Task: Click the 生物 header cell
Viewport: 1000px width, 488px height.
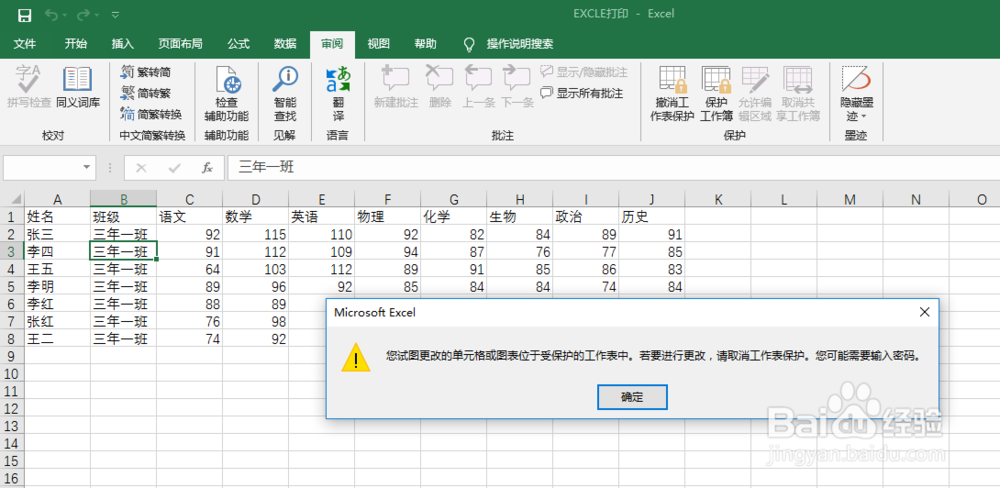Action: point(520,217)
